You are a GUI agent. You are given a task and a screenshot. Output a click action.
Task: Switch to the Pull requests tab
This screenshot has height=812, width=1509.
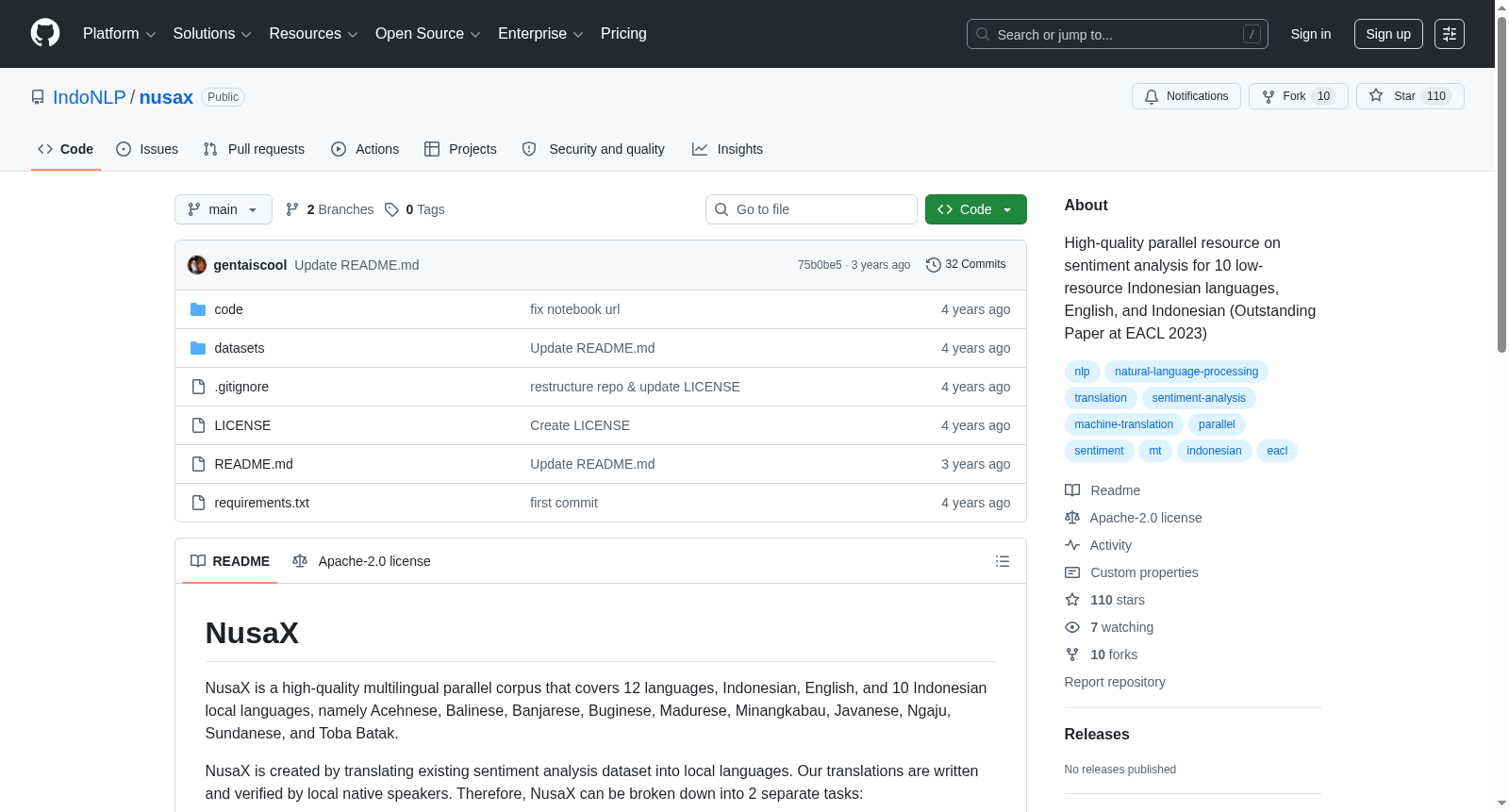coord(254,149)
